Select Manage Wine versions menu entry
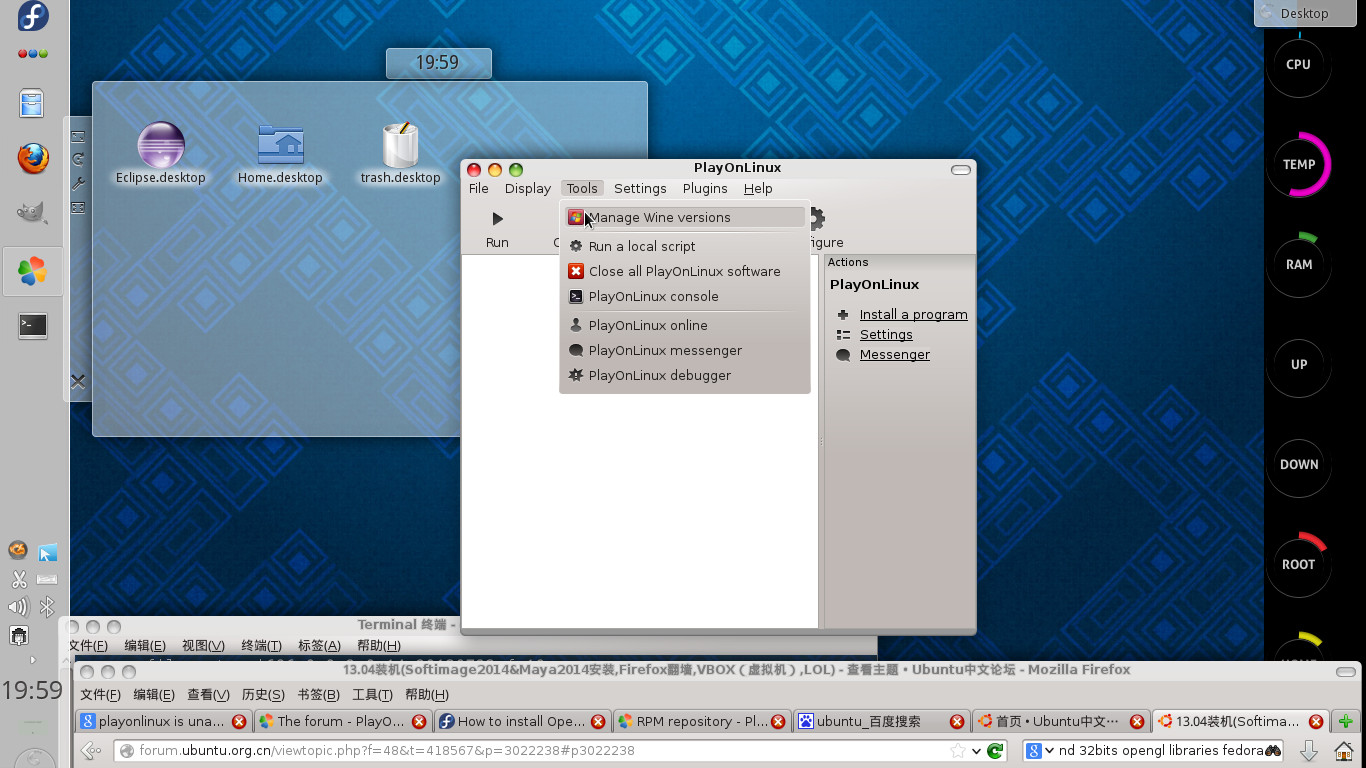 point(685,217)
